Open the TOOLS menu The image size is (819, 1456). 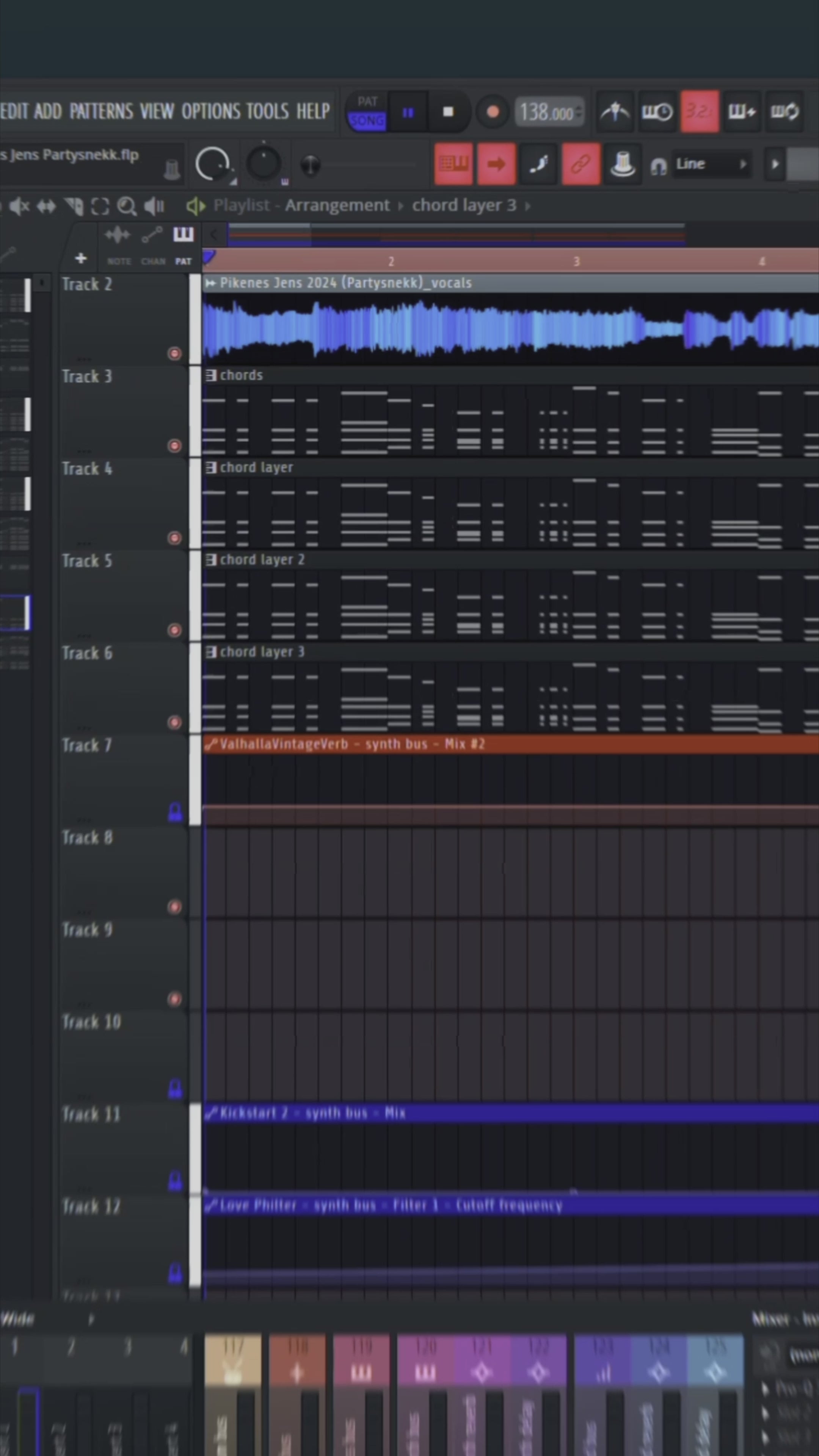267,111
